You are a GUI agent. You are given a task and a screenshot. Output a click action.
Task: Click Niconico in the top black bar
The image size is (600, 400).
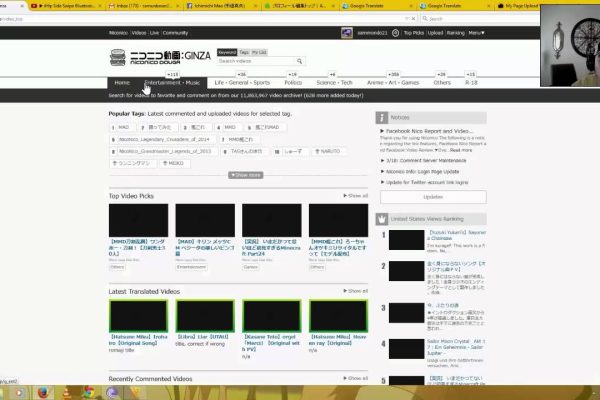pyautogui.click(x=118, y=33)
